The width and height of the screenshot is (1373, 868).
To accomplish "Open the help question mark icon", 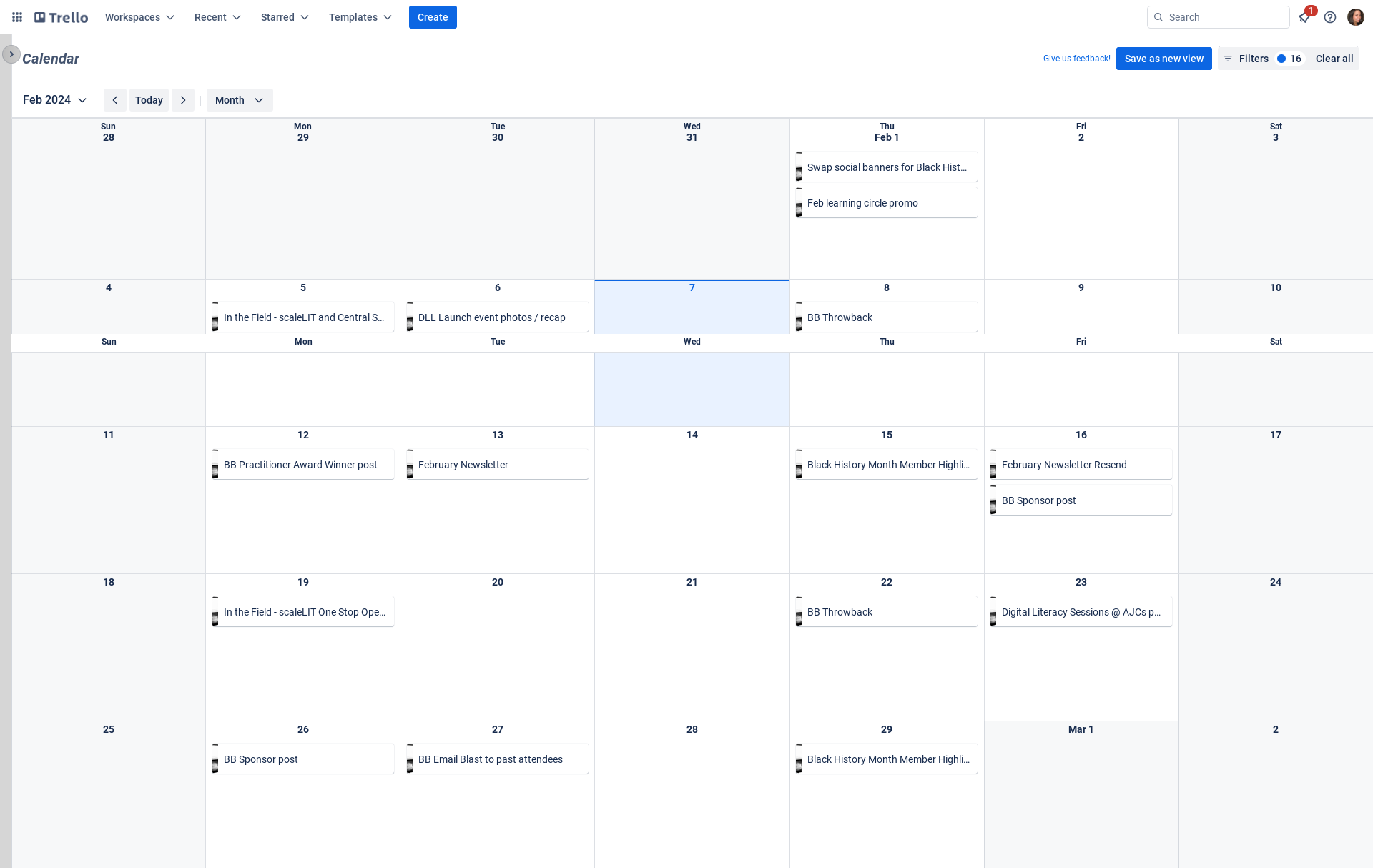I will tap(1330, 17).
